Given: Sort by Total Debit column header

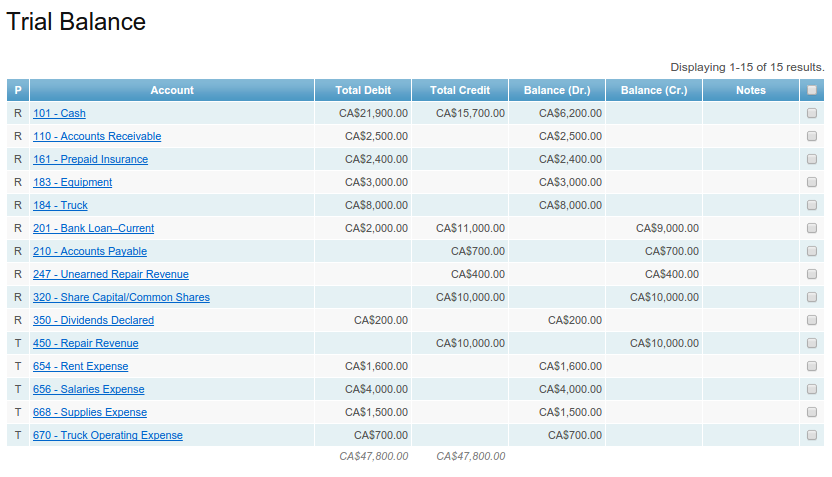Looking at the screenshot, I should [363, 90].
